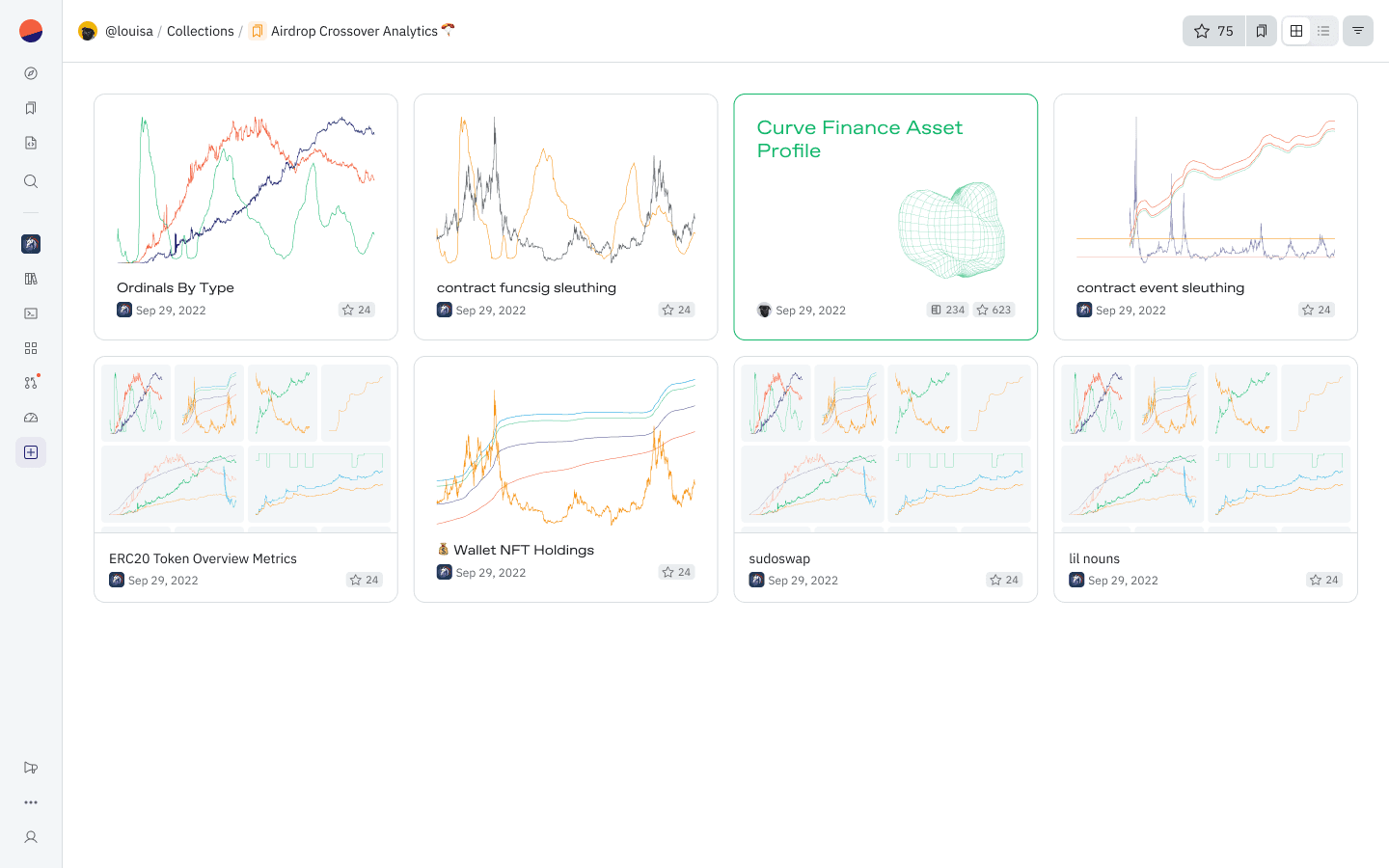Open the pull requests icon with red dot
Image resolution: width=1389 pixels, height=868 pixels.
[31, 383]
